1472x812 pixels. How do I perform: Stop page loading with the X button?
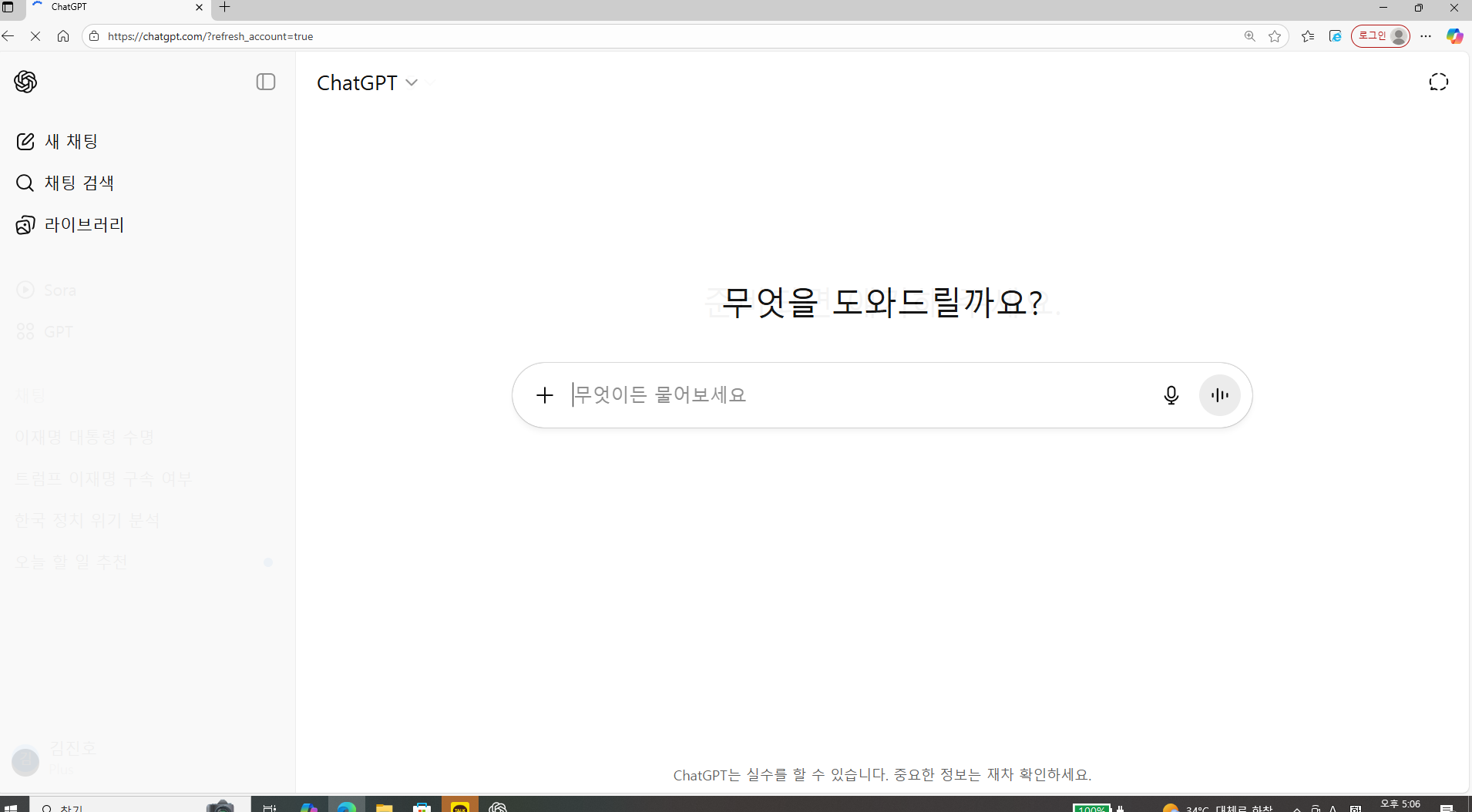35,36
